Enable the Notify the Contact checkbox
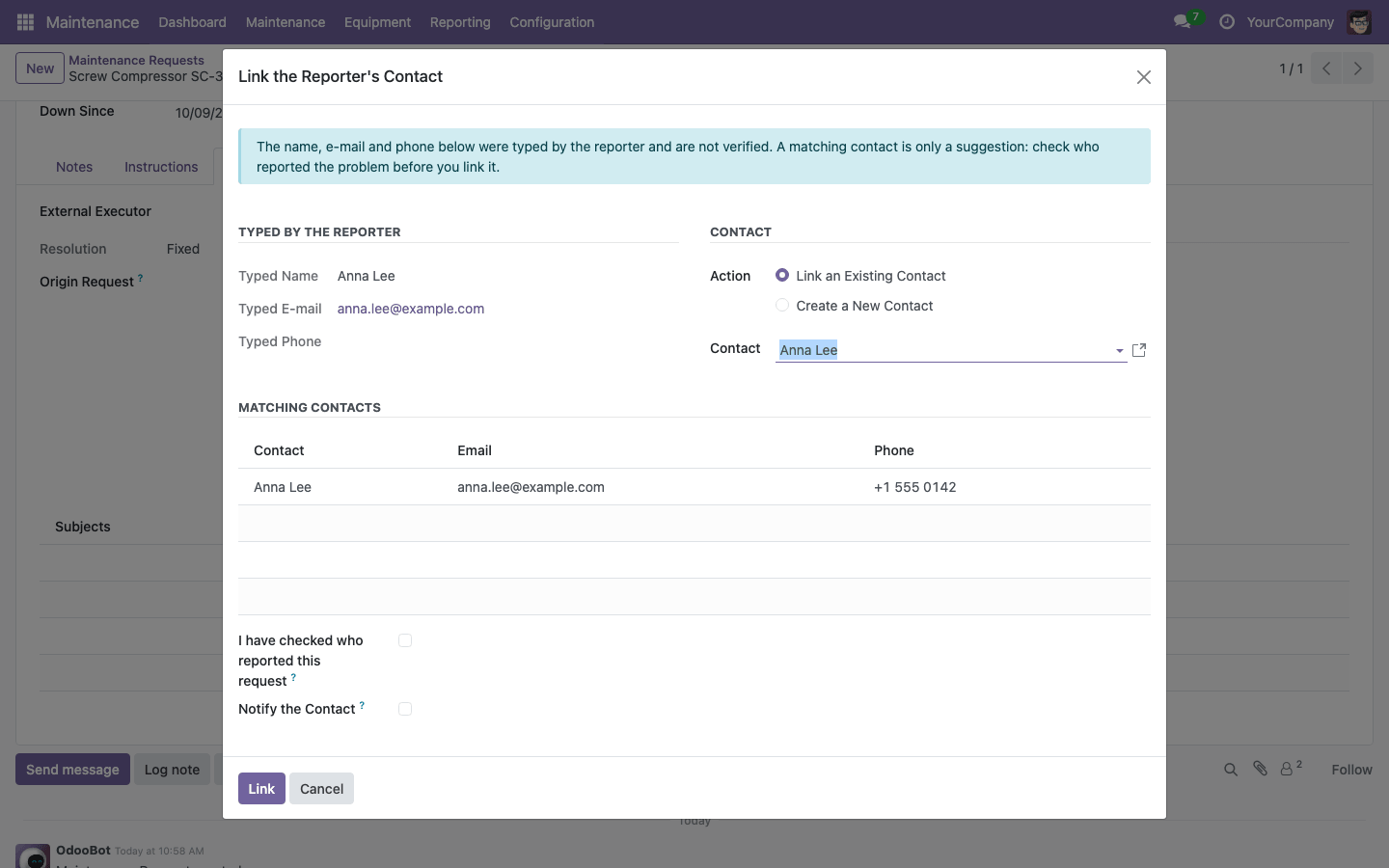The image size is (1389, 868). point(405,709)
